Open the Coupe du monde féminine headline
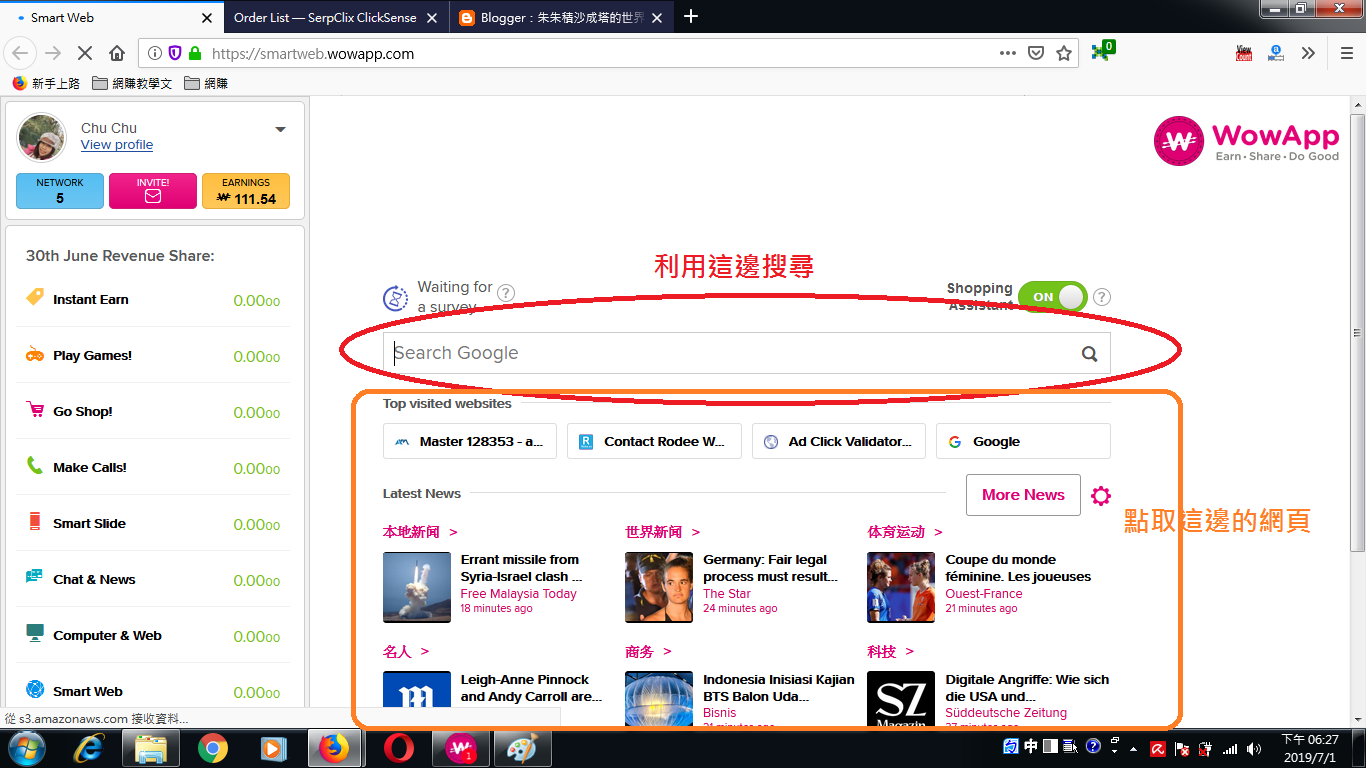 [1018, 568]
